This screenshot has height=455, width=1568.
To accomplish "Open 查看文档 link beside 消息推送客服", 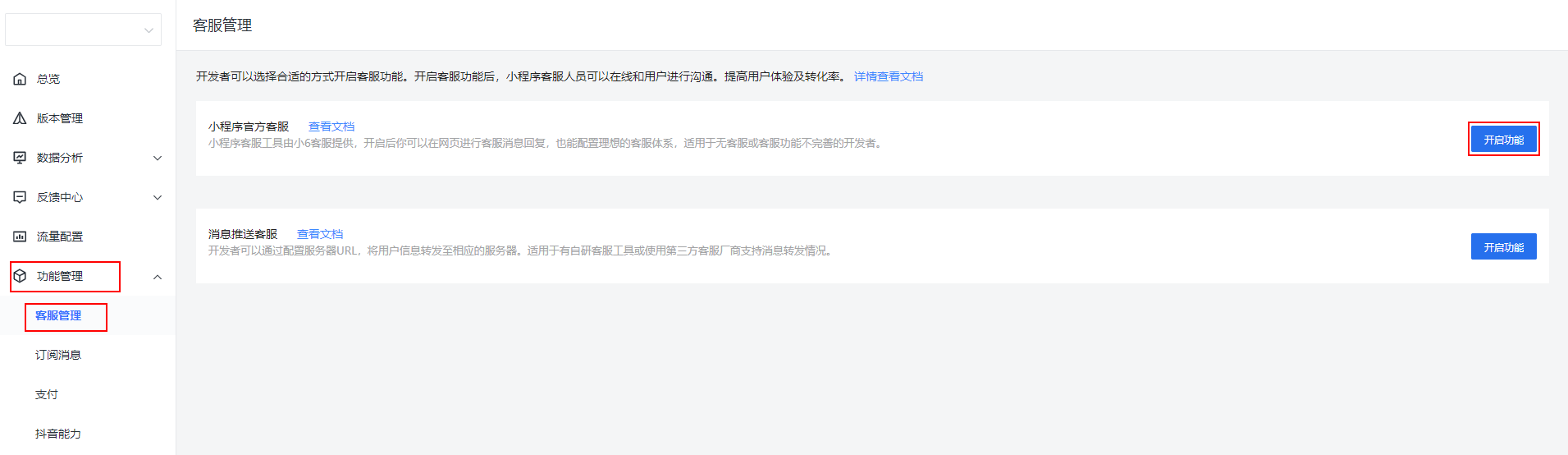I will click(x=320, y=234).
